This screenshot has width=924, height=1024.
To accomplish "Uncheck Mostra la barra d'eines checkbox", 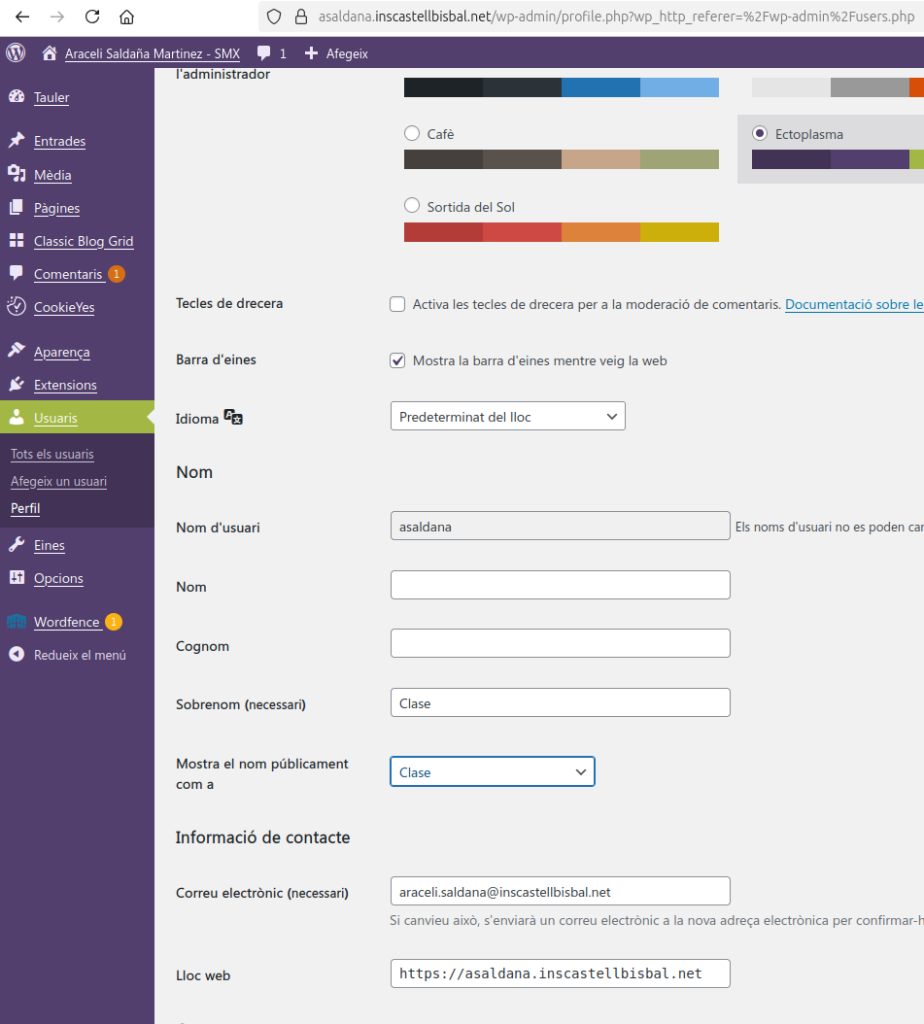I will pyautogui.click(x=398, y=360).
